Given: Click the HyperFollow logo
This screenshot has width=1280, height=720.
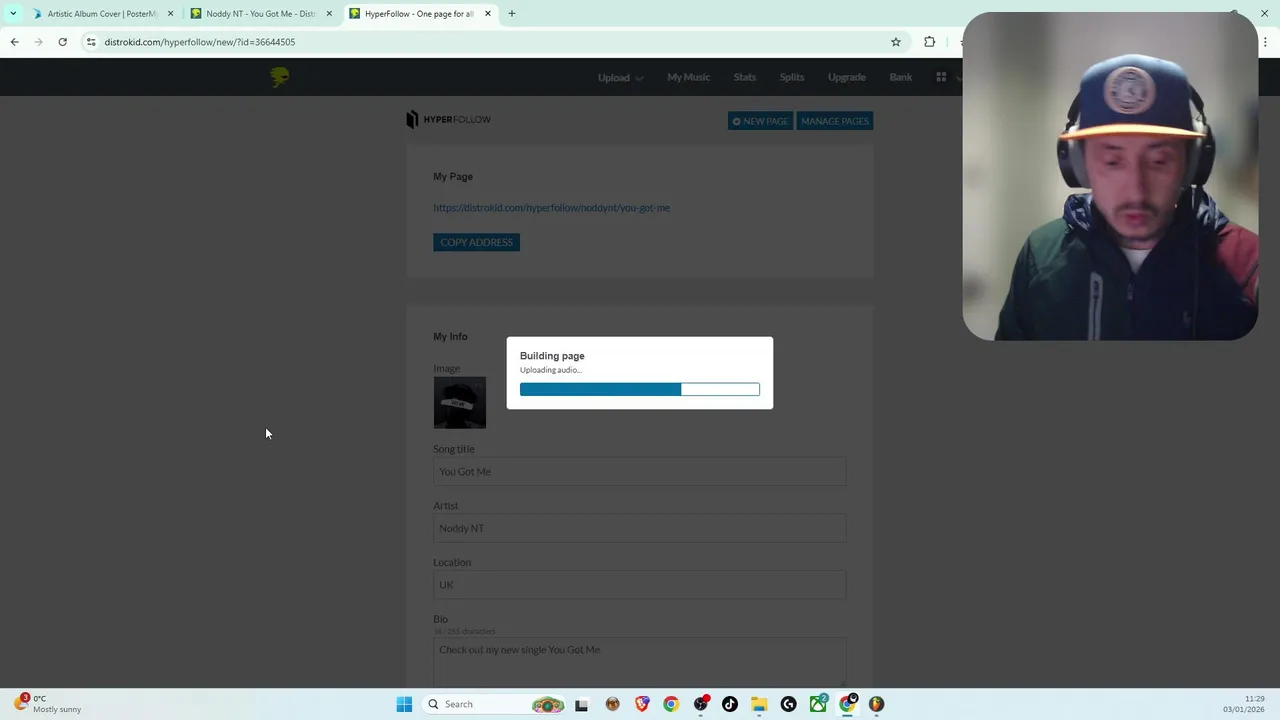Looking at the screenshot, I should (448, 120).
